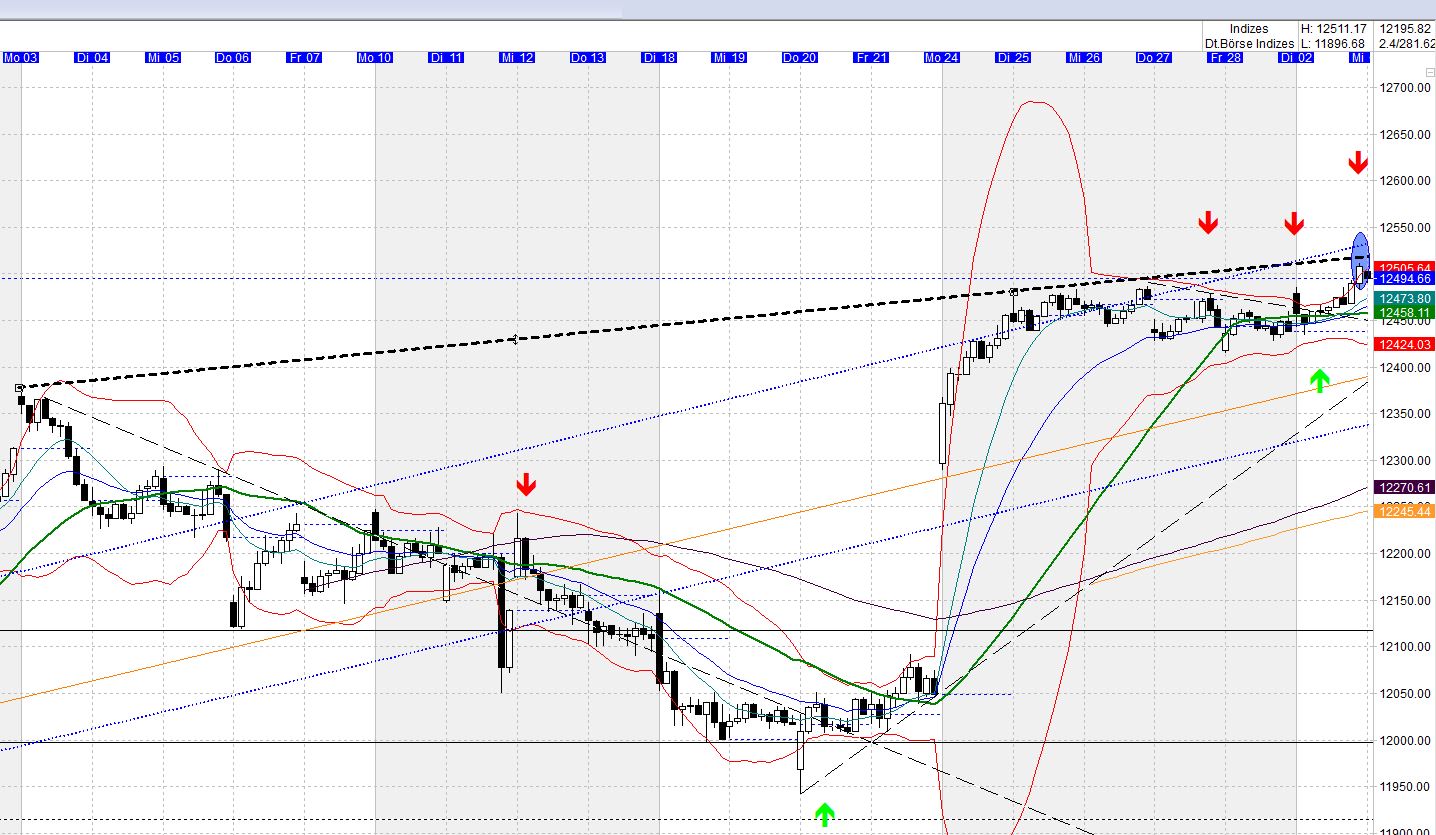Click the teal price tag "12473.80"
1436x835 pixels.
tap(1405, 299)
